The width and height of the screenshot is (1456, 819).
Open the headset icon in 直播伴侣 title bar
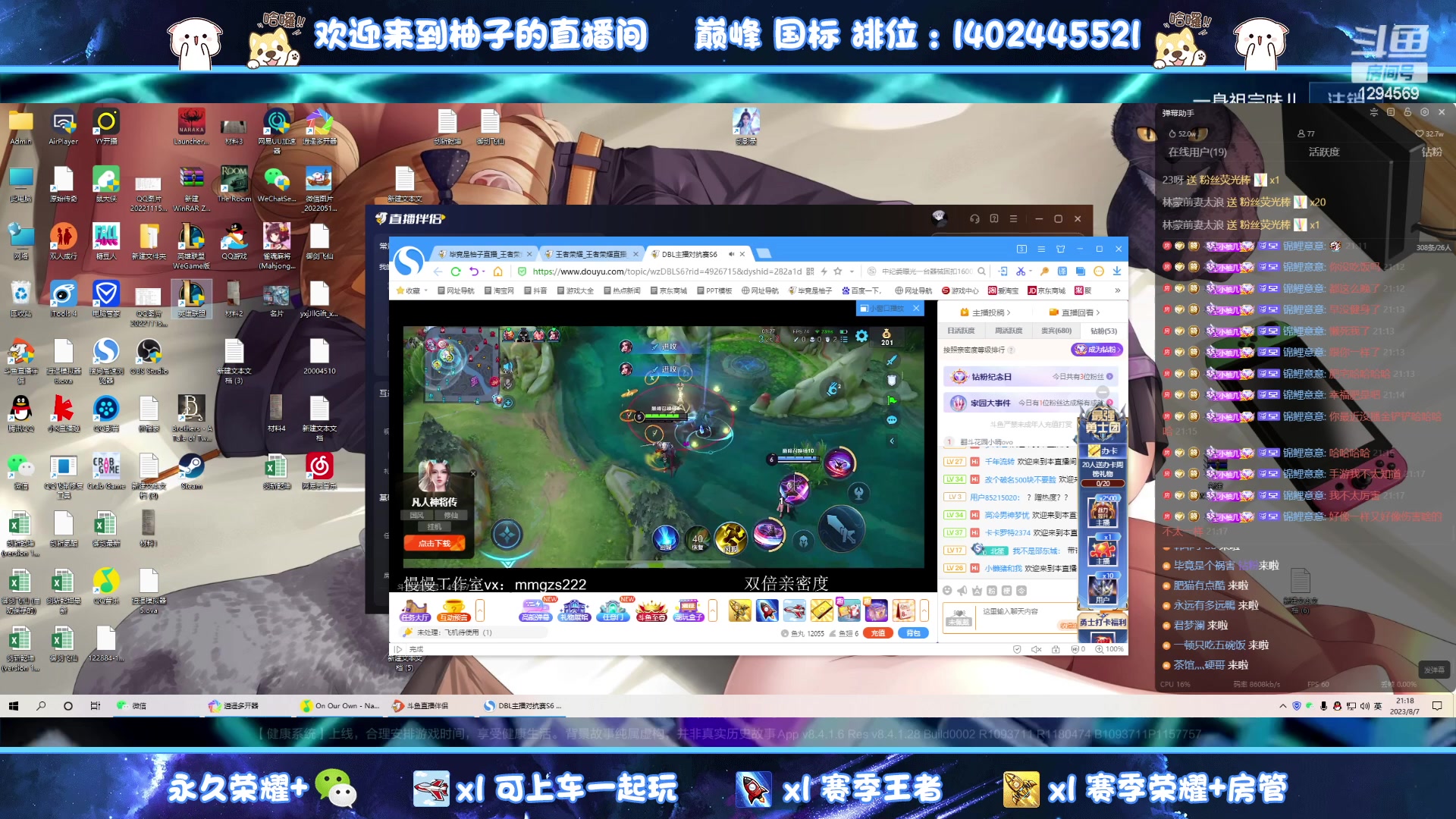(974, 218)
